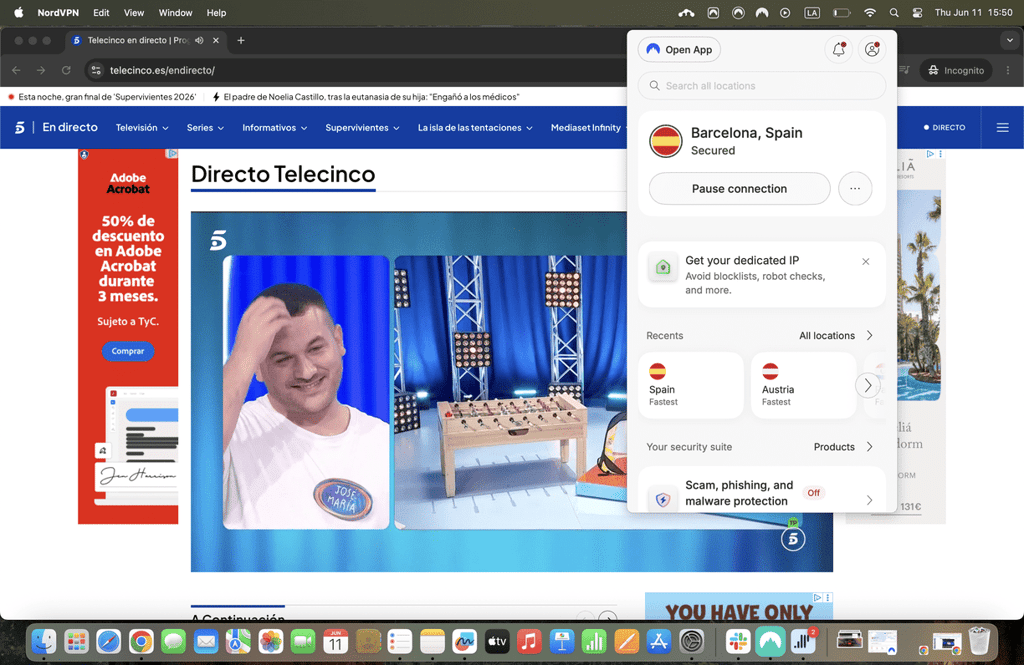Open NordVPN app from the Dock

(x=771, y=642)
